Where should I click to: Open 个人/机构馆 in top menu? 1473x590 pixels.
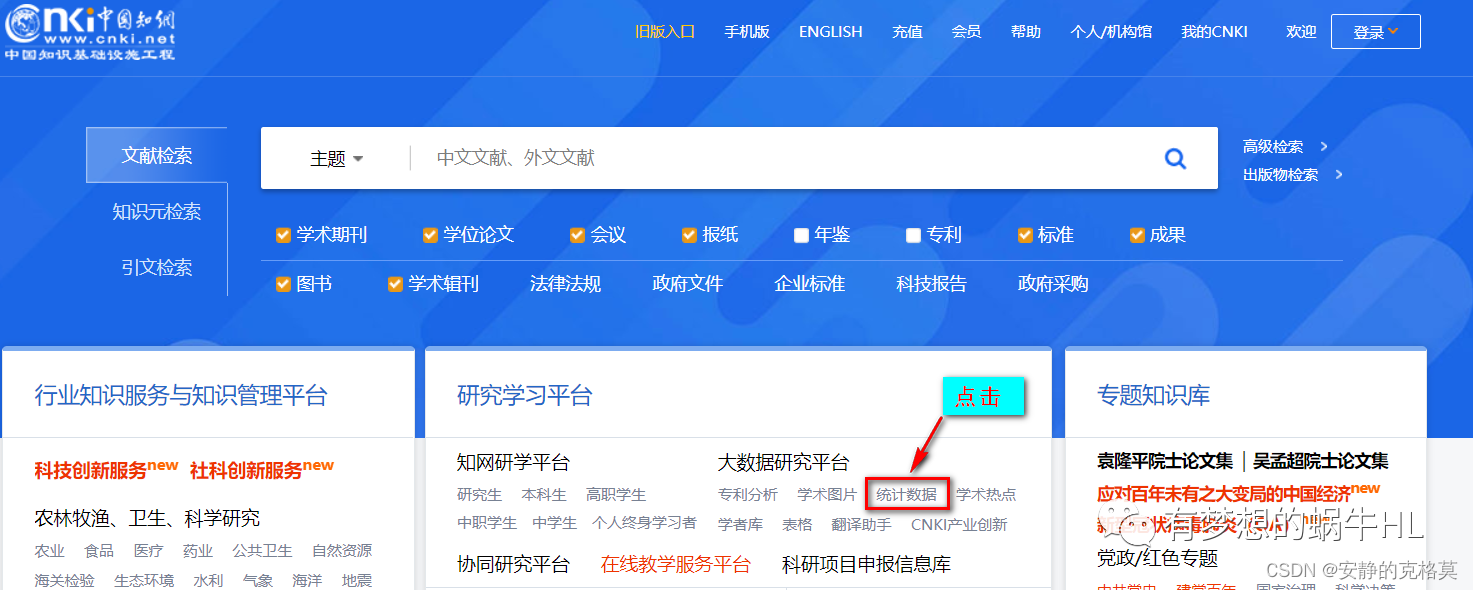click(1111, 32)
